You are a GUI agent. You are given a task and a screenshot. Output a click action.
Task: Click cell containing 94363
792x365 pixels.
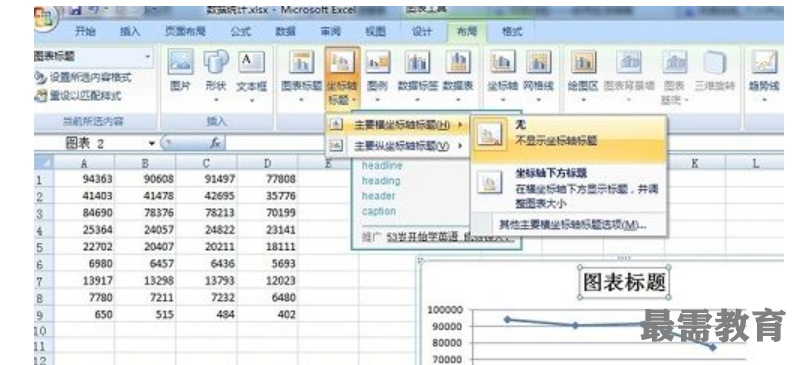click(84, 179)
